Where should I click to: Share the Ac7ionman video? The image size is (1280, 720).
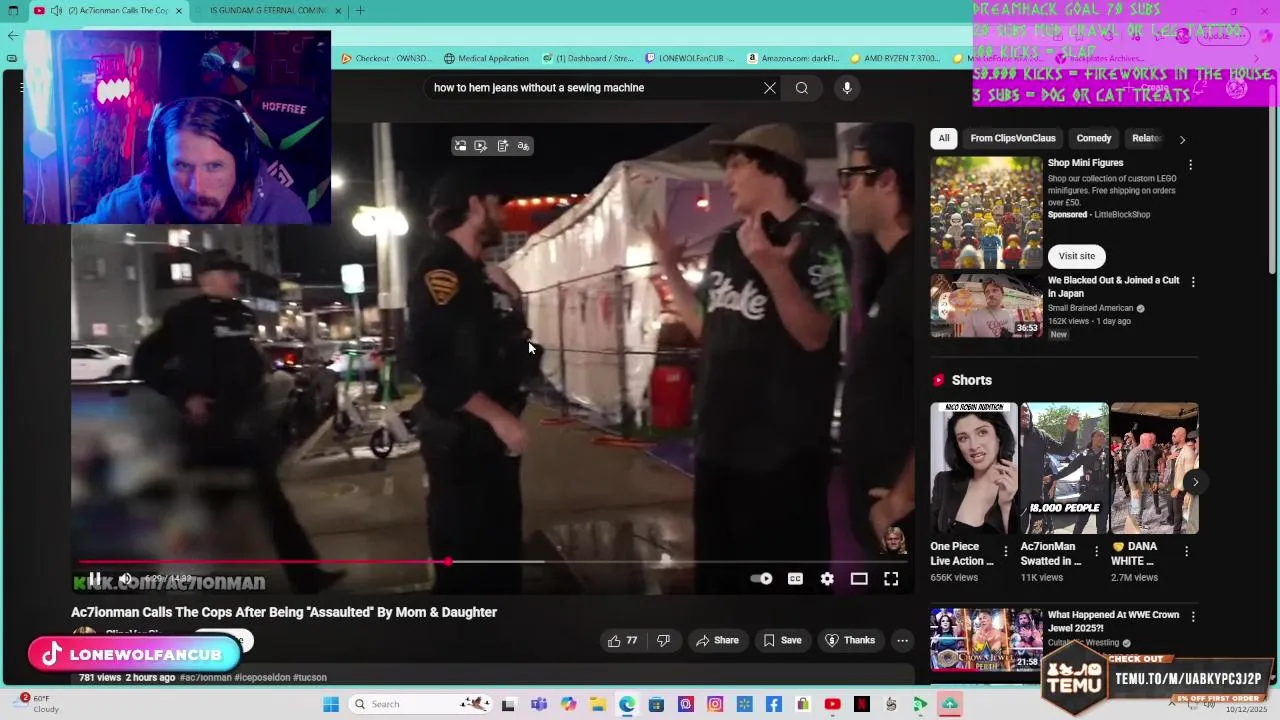pyautogui.click(x=717, y=641)
